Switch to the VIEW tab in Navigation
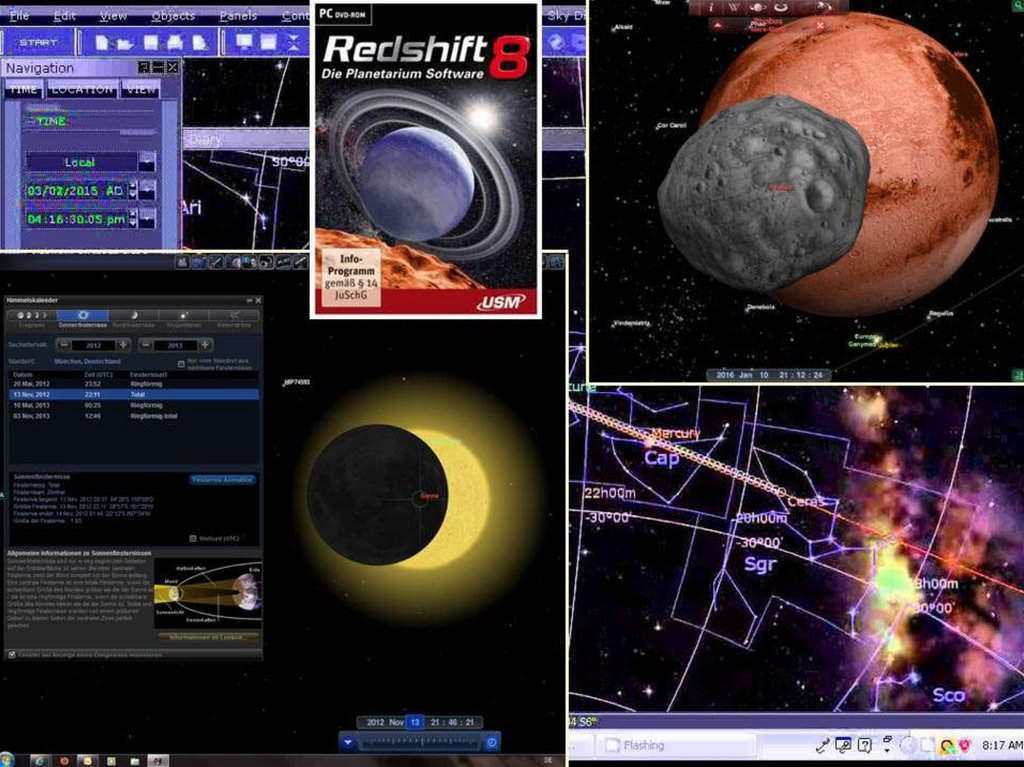Screen dimensions: 1024x767 pyautogui.click(x=140, y=89)
